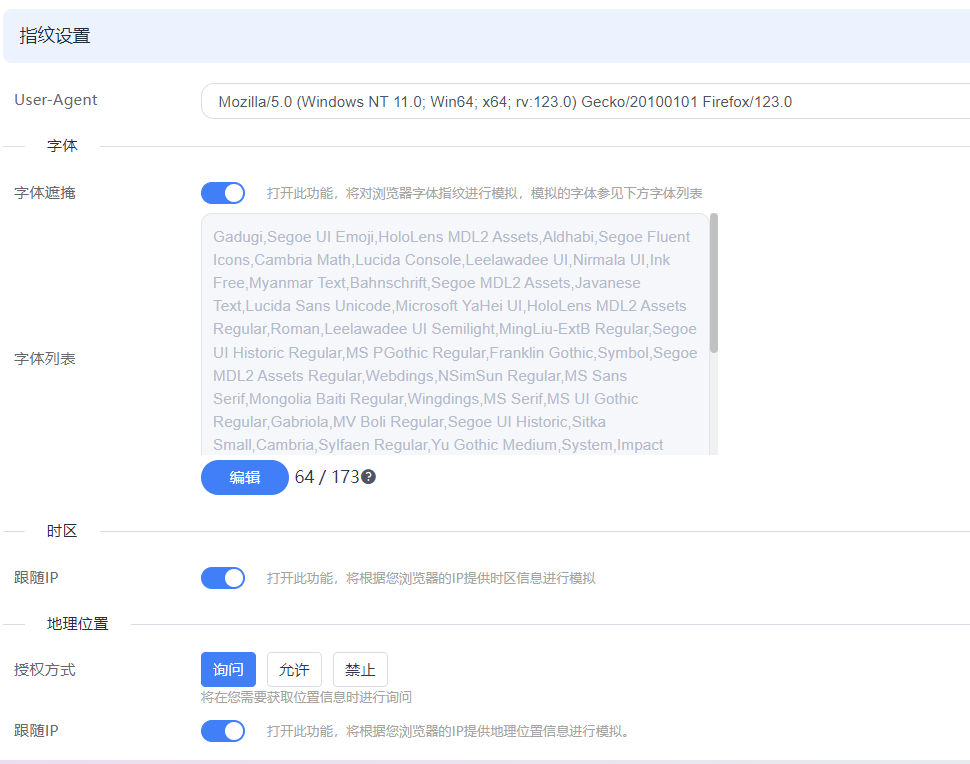The width and height of the screenshot is (970, 764).
Task: Click the font list text area
Action: [455, 334]
